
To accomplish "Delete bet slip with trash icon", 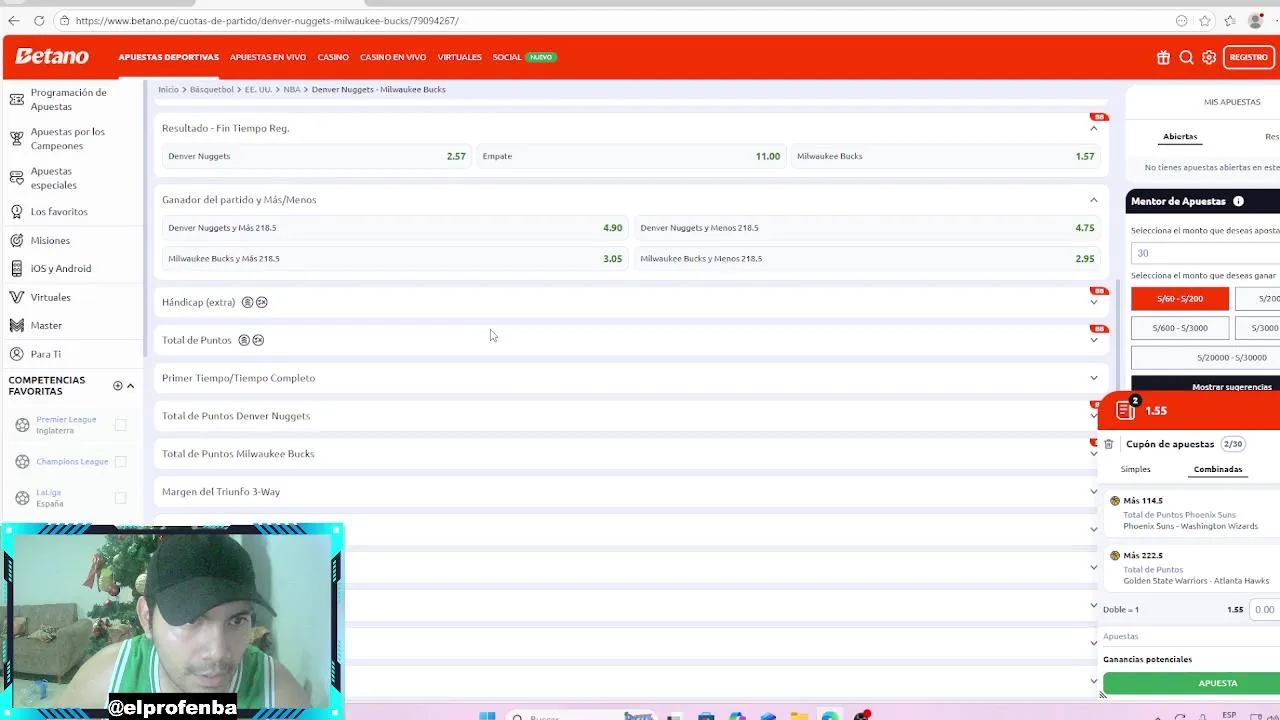I will point(1108,444).
